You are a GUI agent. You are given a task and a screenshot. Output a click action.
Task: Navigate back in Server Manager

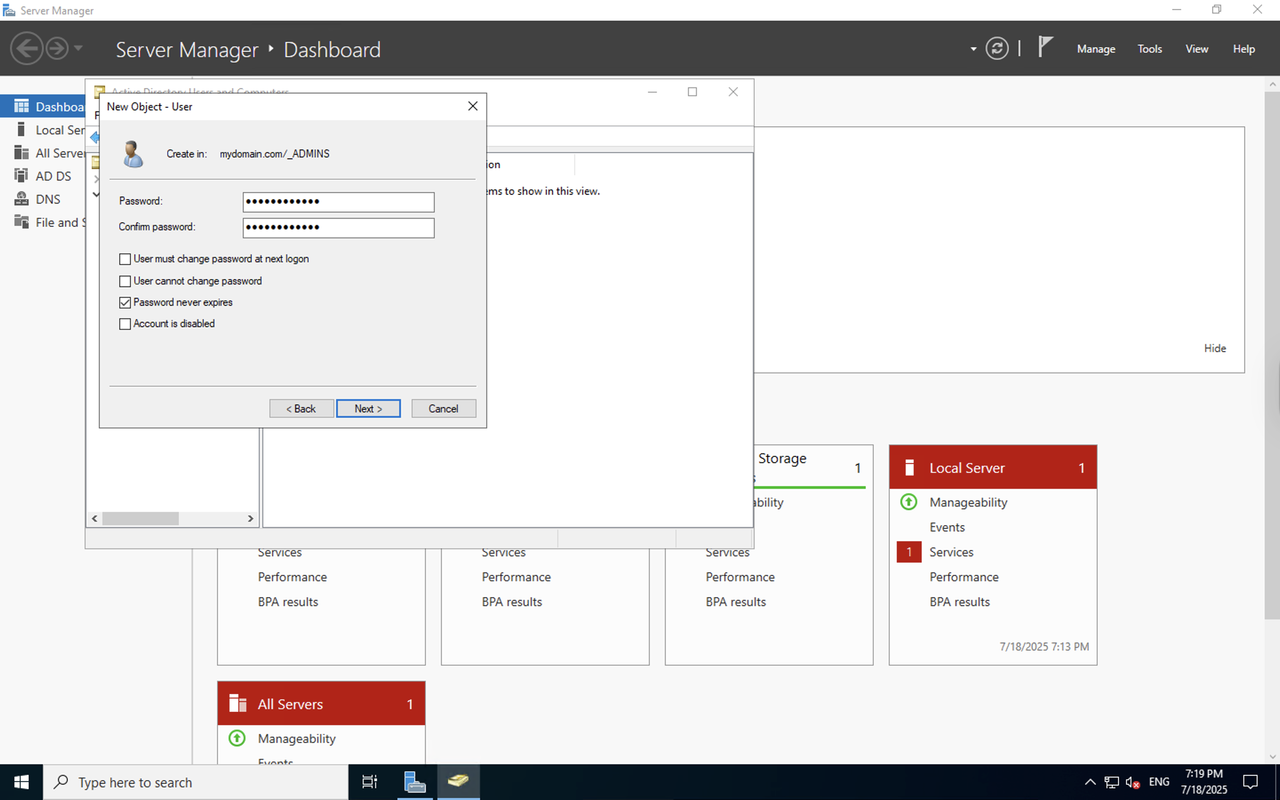[x=27, y=48]
